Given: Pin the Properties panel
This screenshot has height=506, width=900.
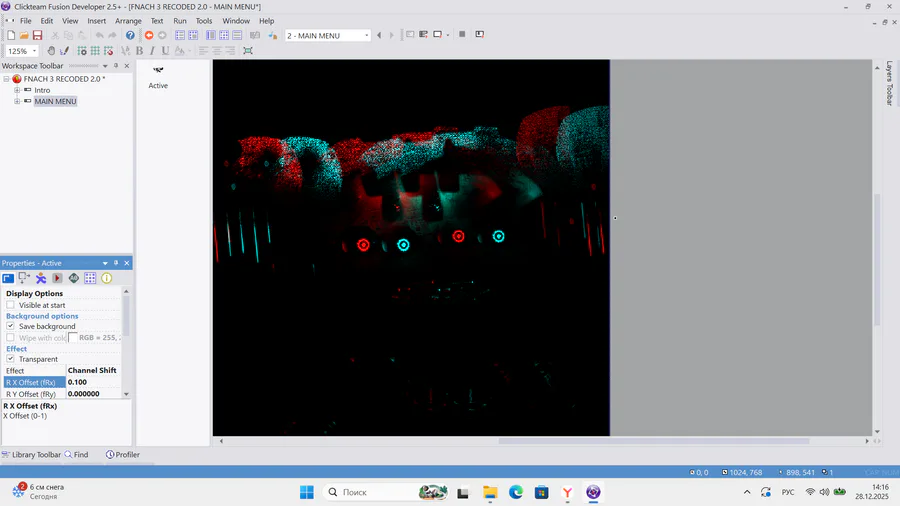Looking at the screenshot, I should pyautogui.click(x=116, y=263).
